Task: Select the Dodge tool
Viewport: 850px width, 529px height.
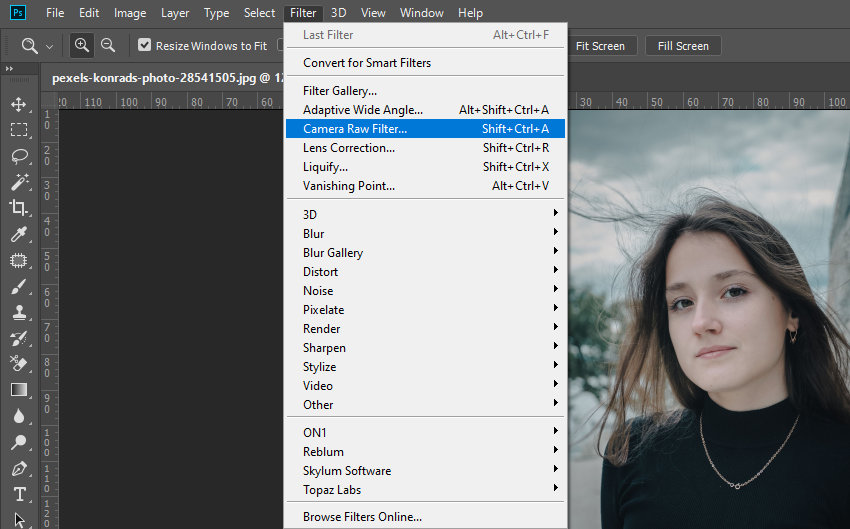Action: coord(19,442)
